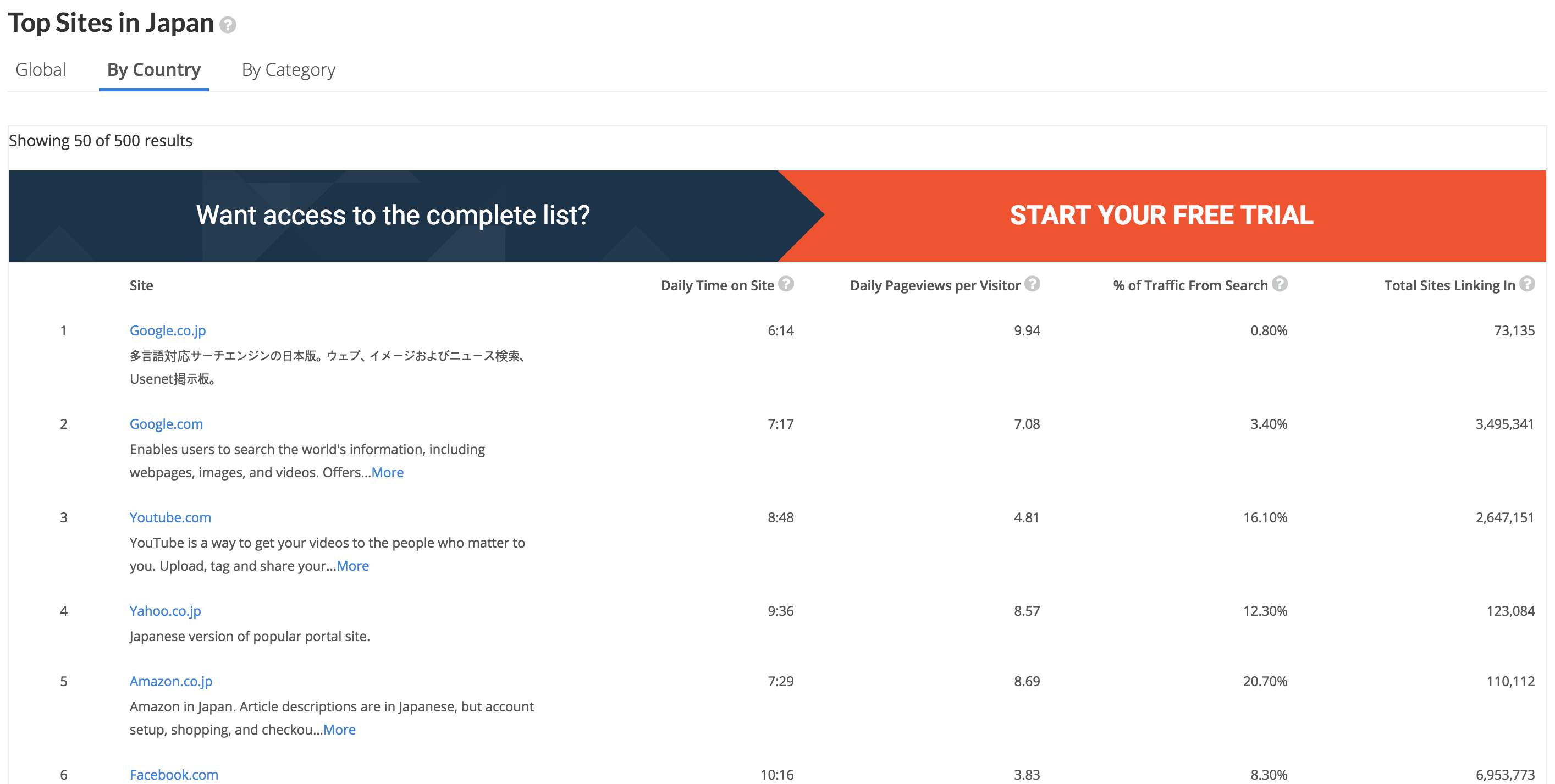Click the Daily Time on Site column header
Viewport: 1555px width, 784px height.
[x=717, y=285]
